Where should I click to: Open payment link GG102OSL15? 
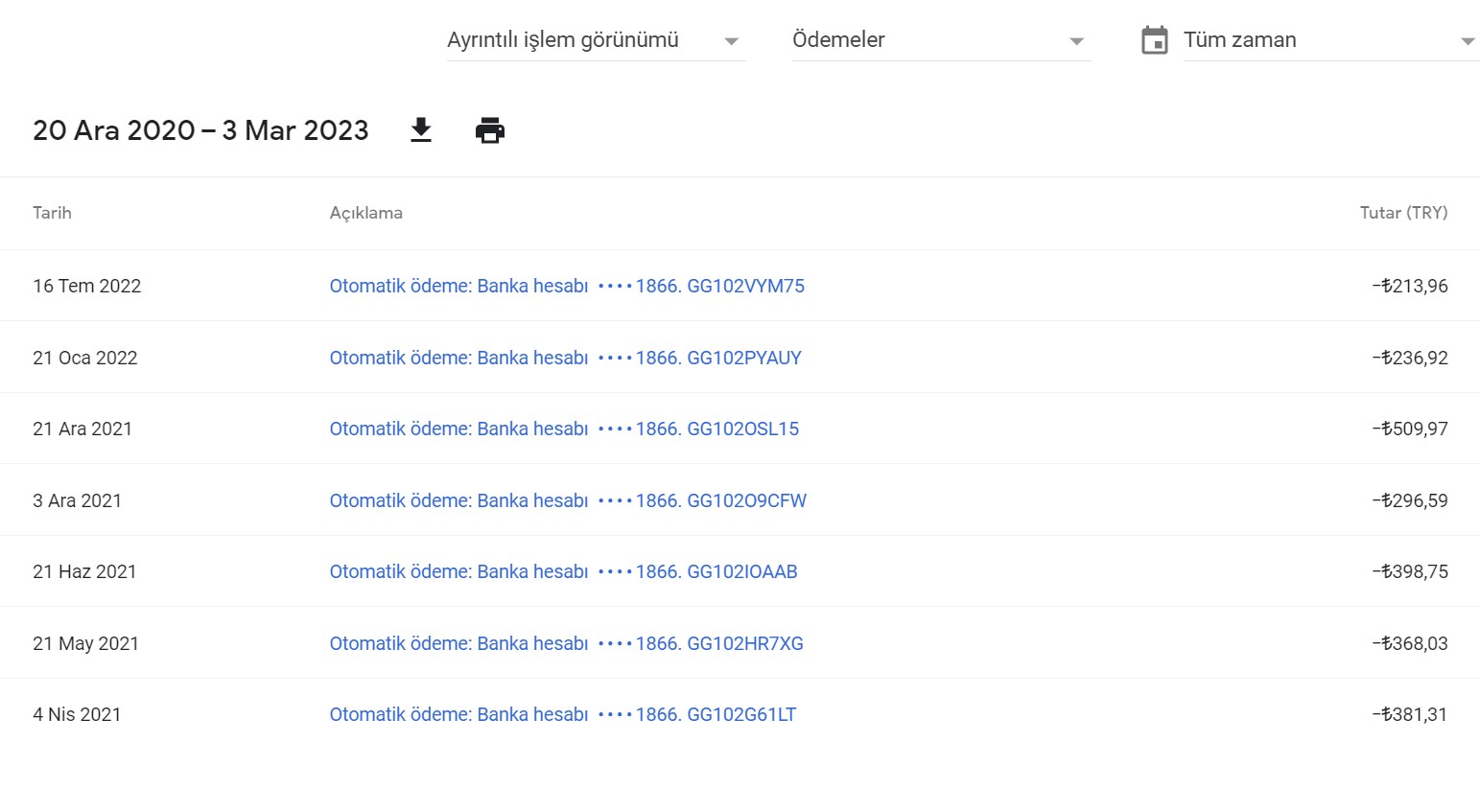point(564,429)
